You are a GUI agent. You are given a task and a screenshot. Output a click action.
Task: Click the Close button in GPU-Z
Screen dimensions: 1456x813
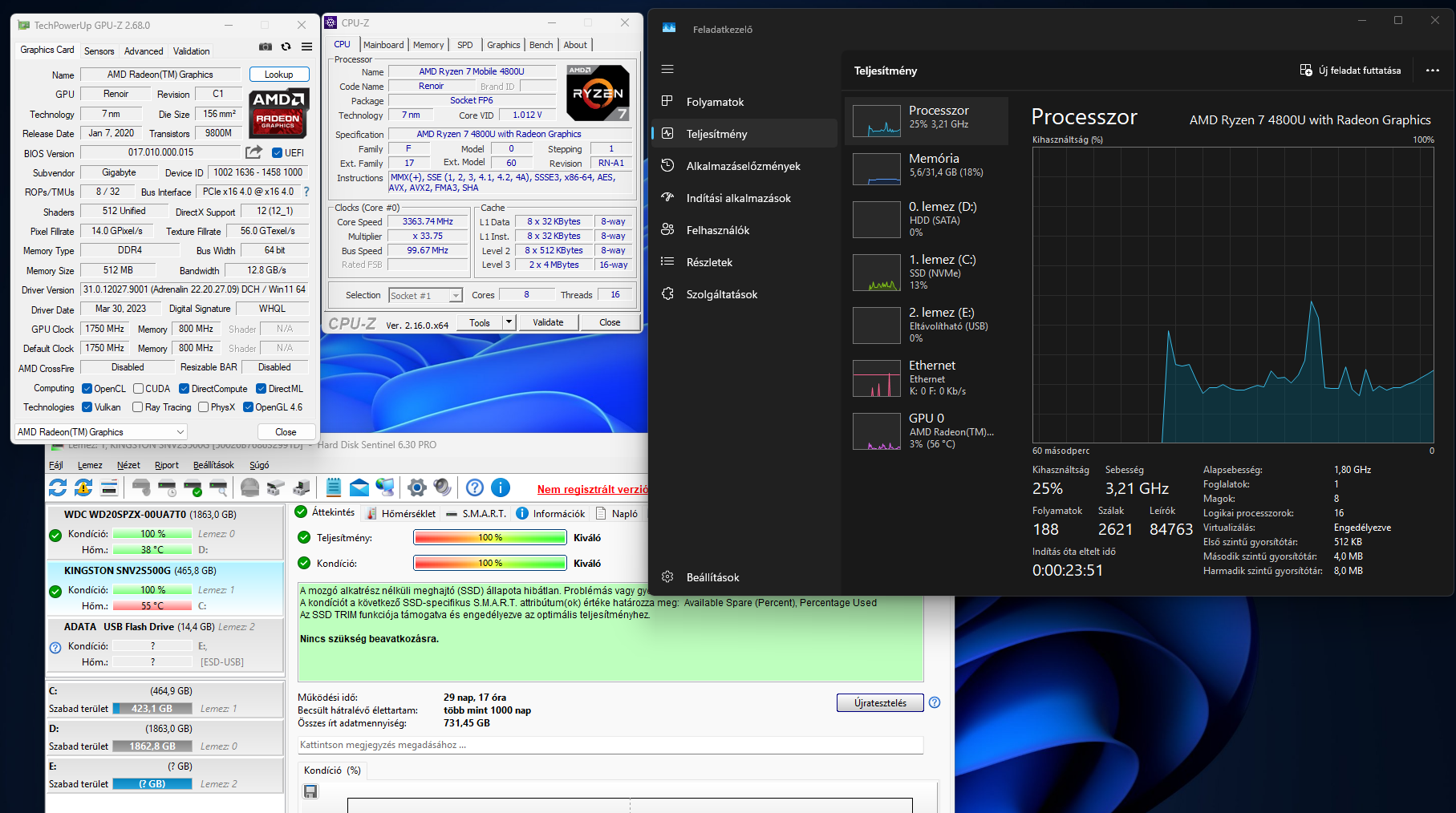tap(286, 431)
